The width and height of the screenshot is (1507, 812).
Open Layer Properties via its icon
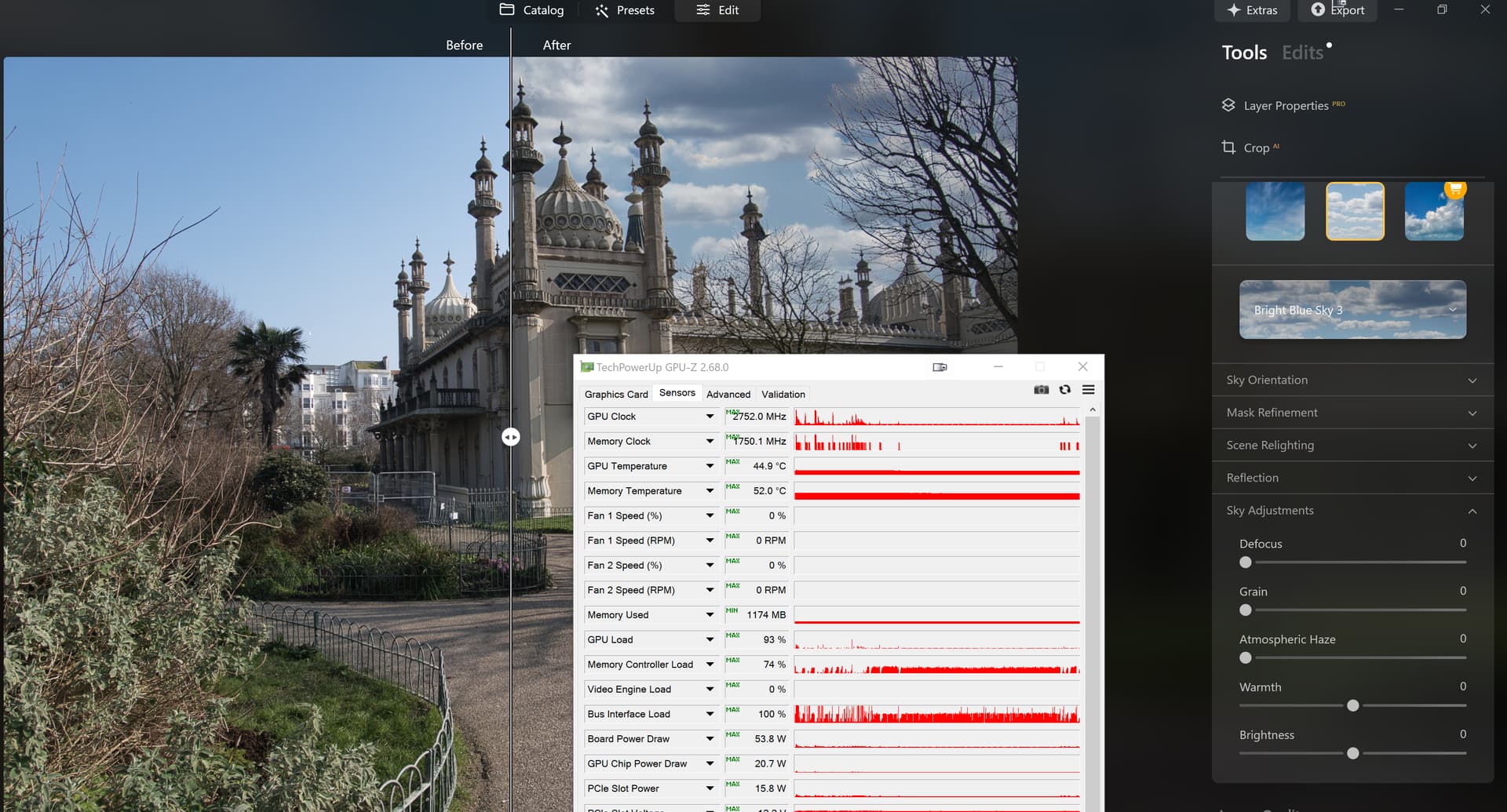[x=1228, y=105]
